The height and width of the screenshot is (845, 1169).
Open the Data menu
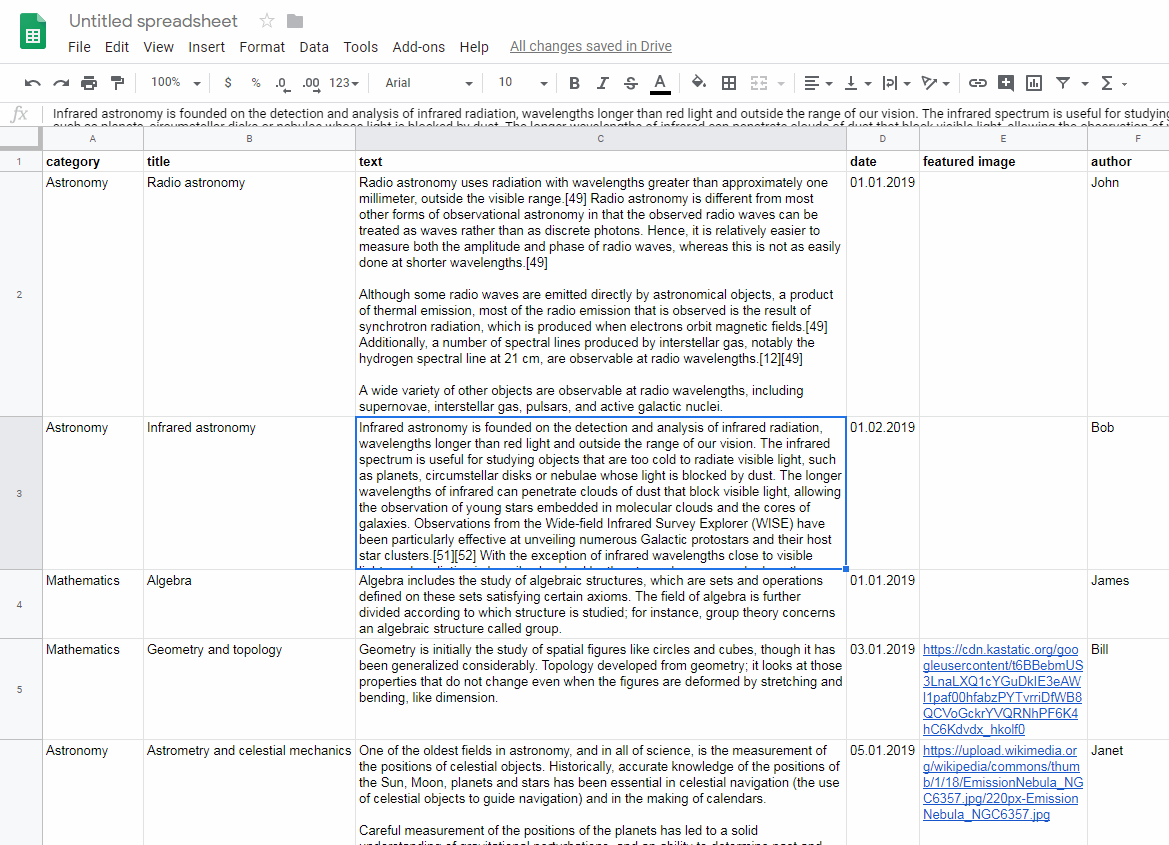coord(314,47)
